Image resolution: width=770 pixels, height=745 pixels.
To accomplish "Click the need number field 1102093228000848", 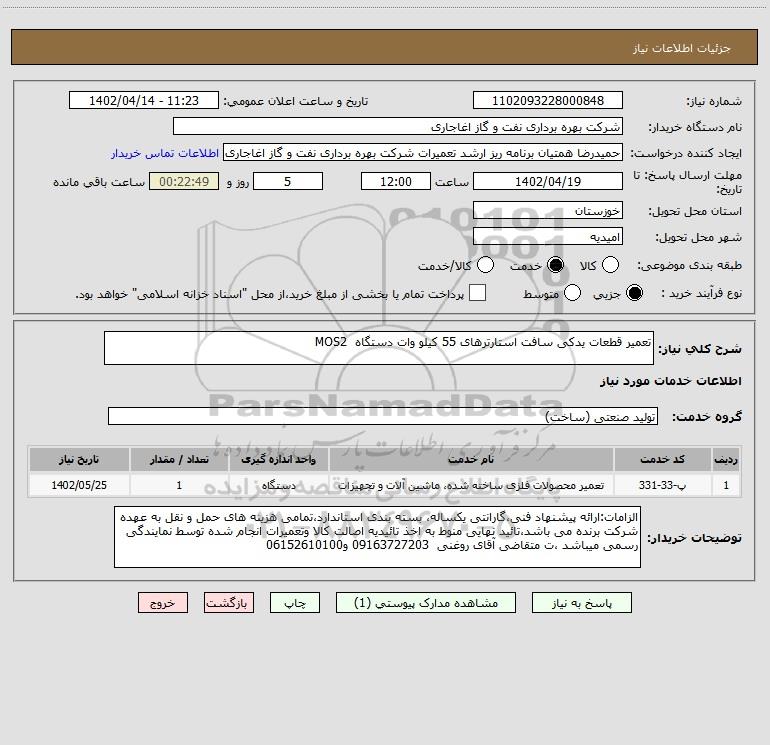I will tap(548, 101).
